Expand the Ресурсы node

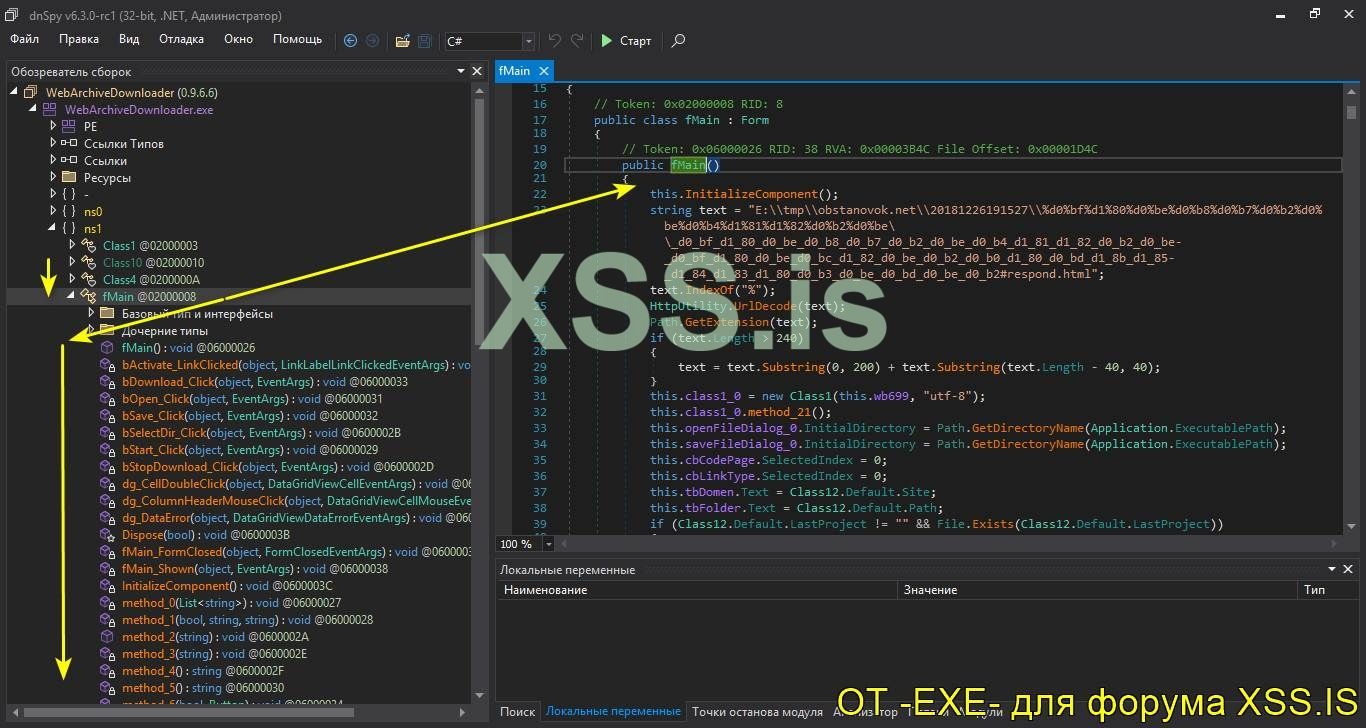pos(53,178)
